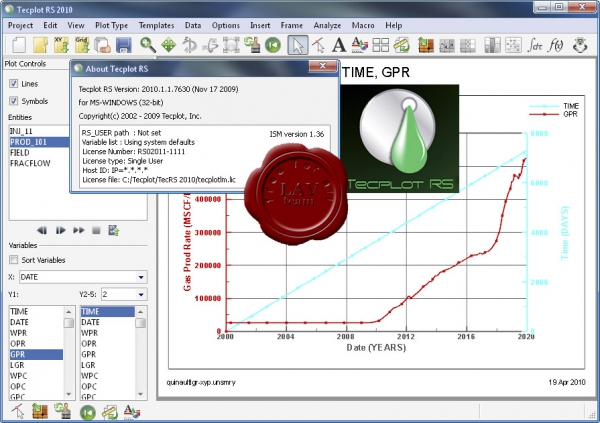Open the Project menu
Viewport: 600px width, 423px height.
pyautogui.click(x=20, y=26)
